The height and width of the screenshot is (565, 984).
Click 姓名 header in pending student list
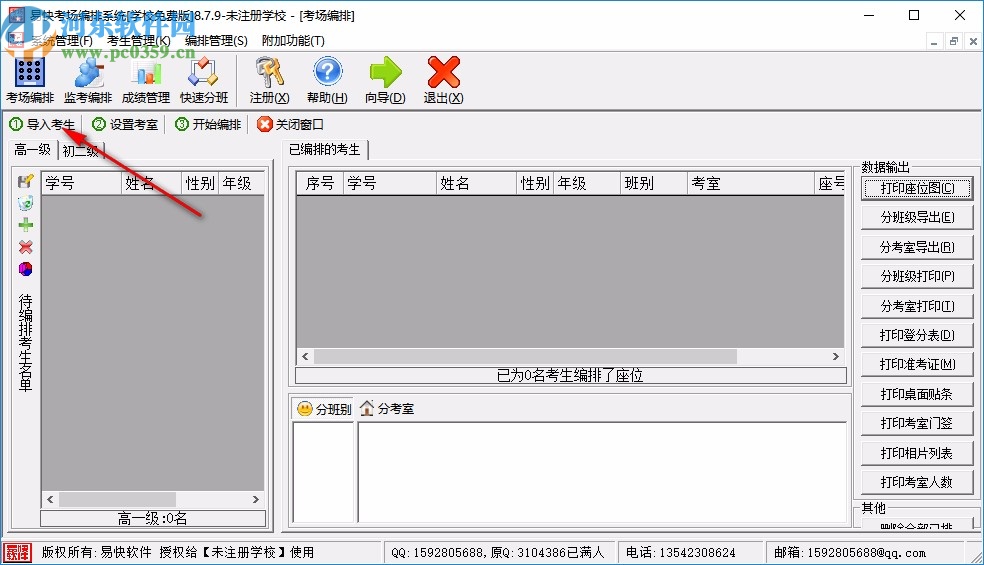[x=151, y=183]
